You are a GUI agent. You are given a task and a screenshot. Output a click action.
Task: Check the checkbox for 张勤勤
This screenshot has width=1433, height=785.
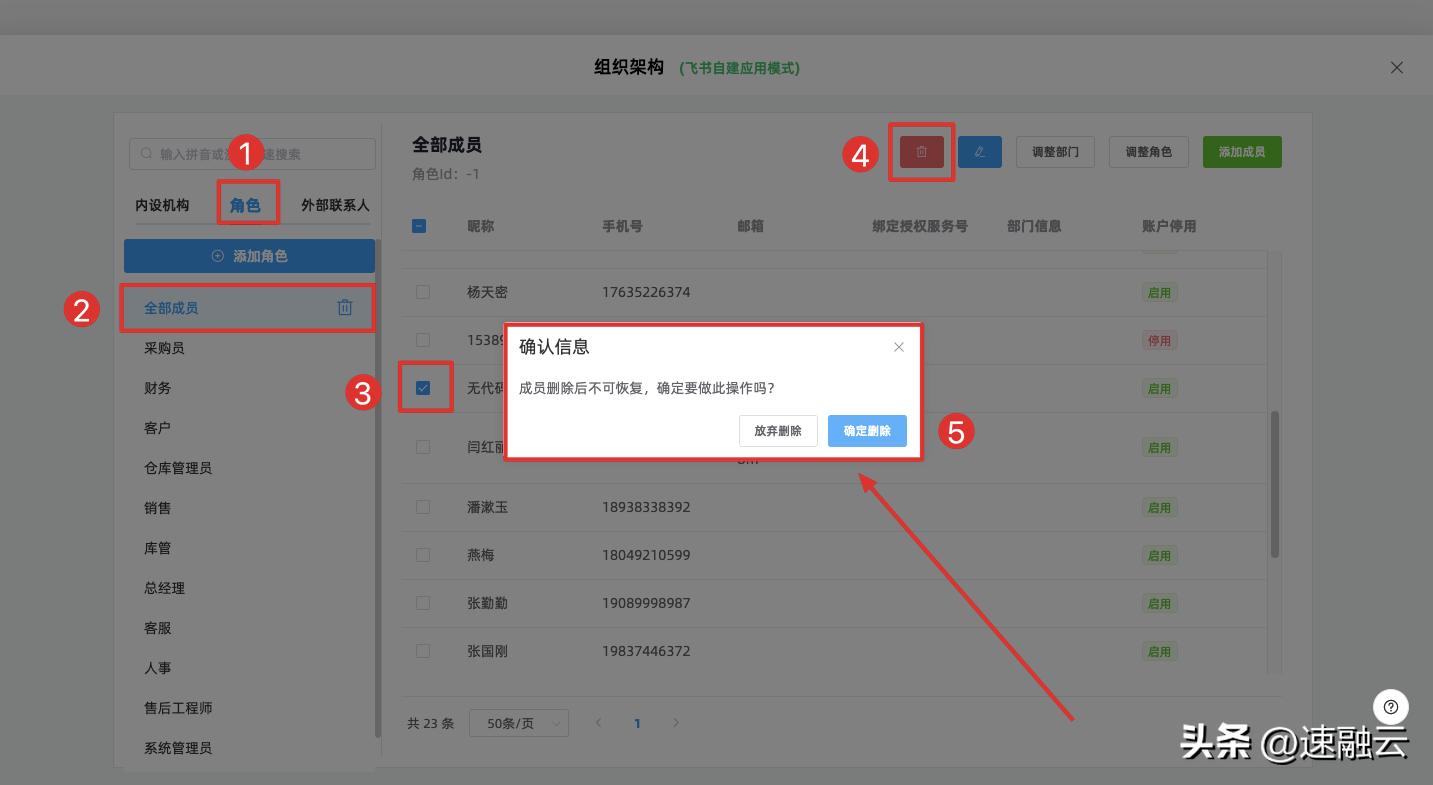422,602
